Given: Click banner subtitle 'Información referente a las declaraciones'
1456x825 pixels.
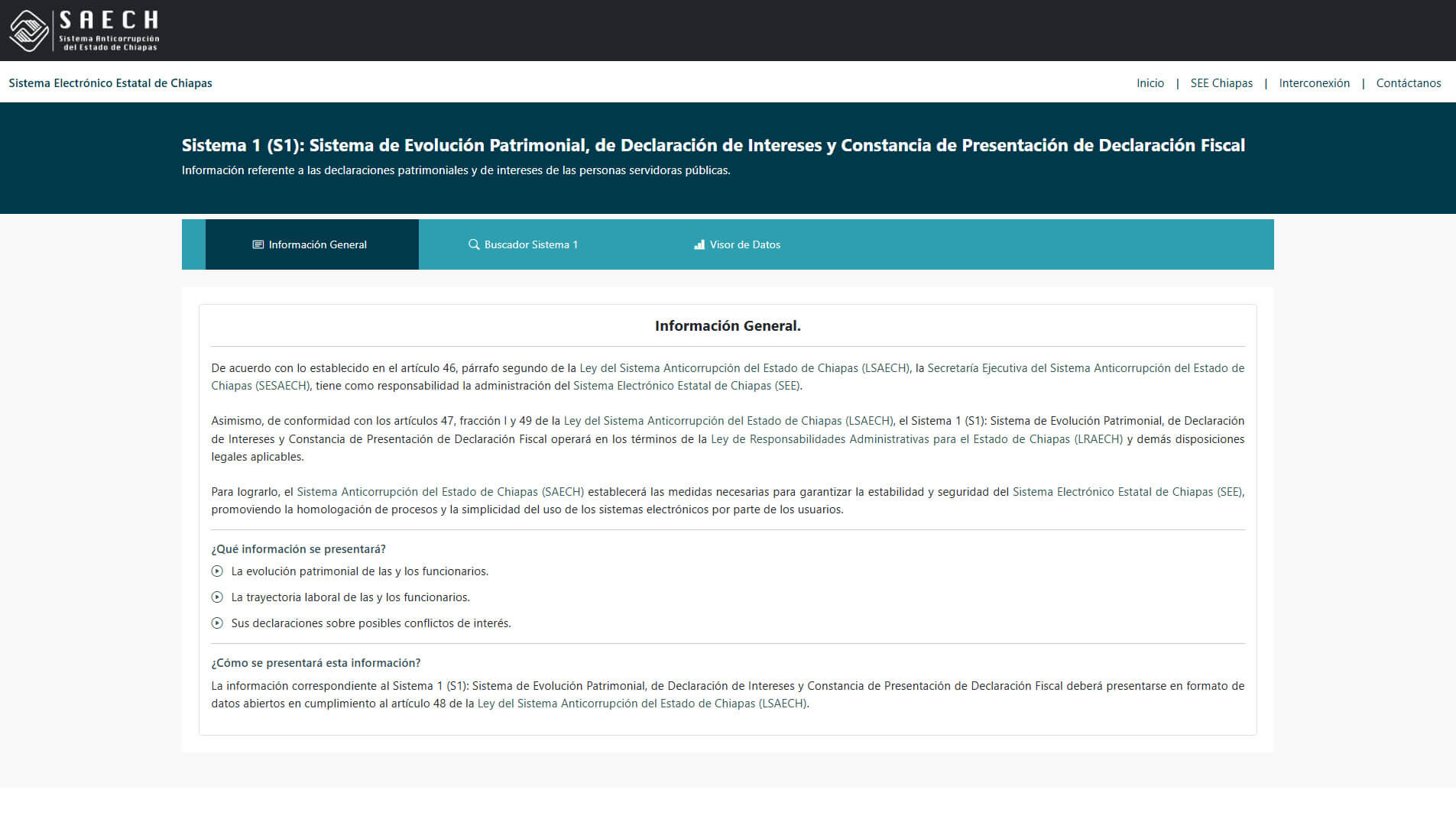Looking at the screenshot, I should (x=456, y=170).
